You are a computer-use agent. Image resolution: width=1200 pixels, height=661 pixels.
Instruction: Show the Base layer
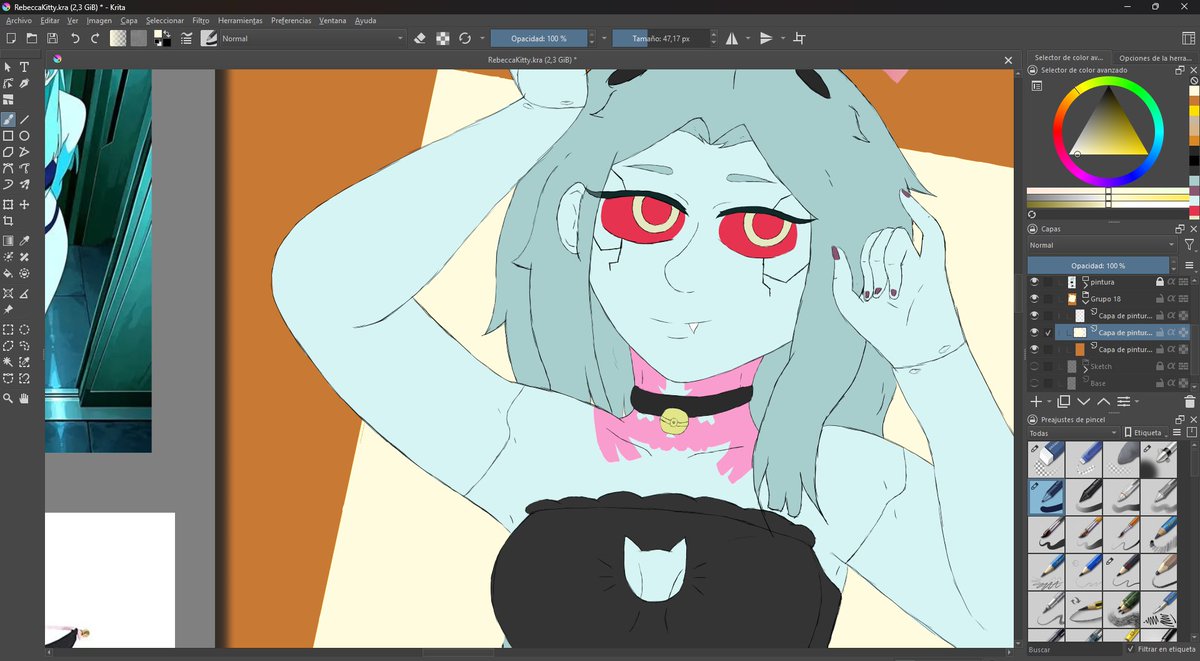tap(1035, 384)
